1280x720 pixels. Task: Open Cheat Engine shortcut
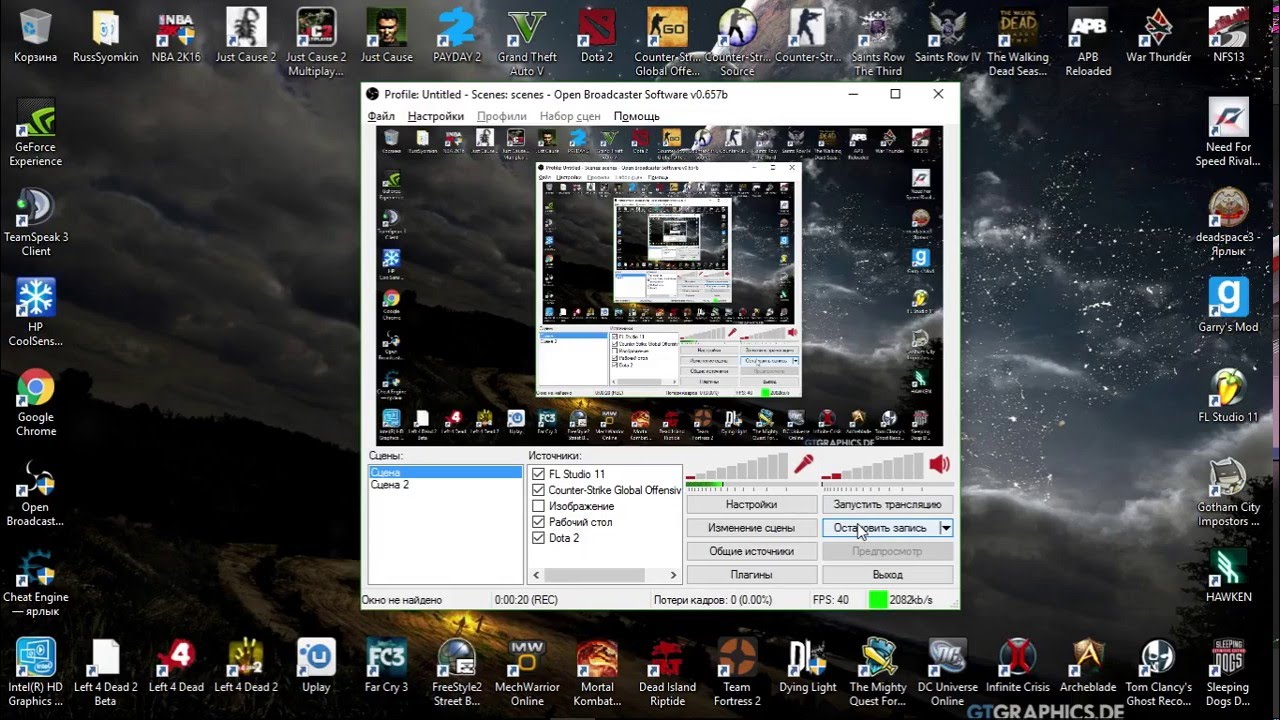click(36, 583)
